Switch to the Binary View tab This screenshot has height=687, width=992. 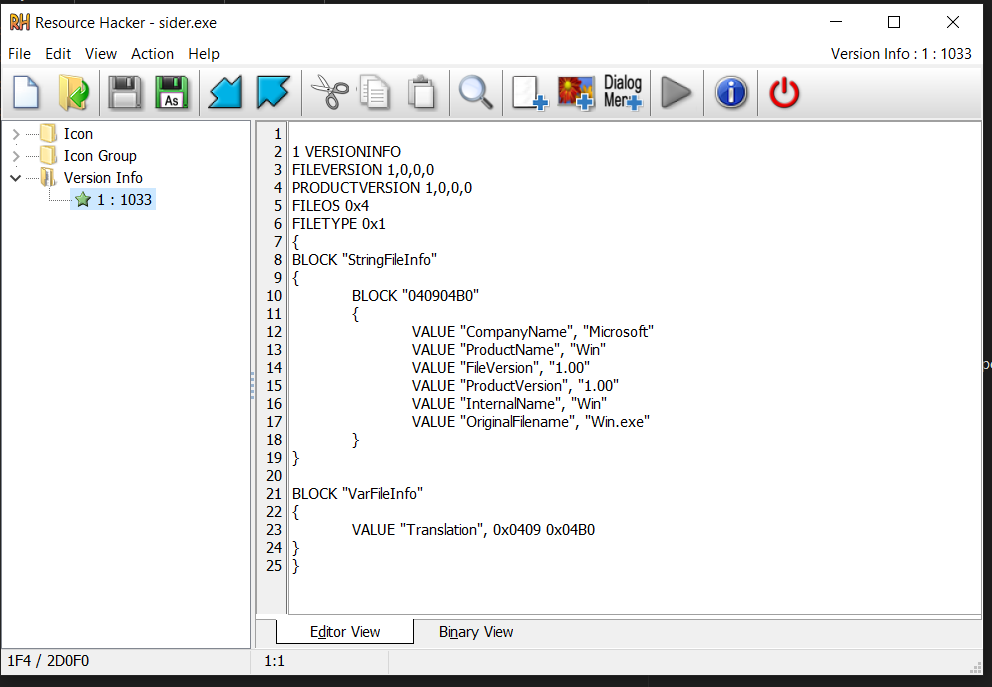(x=476, y=631)
